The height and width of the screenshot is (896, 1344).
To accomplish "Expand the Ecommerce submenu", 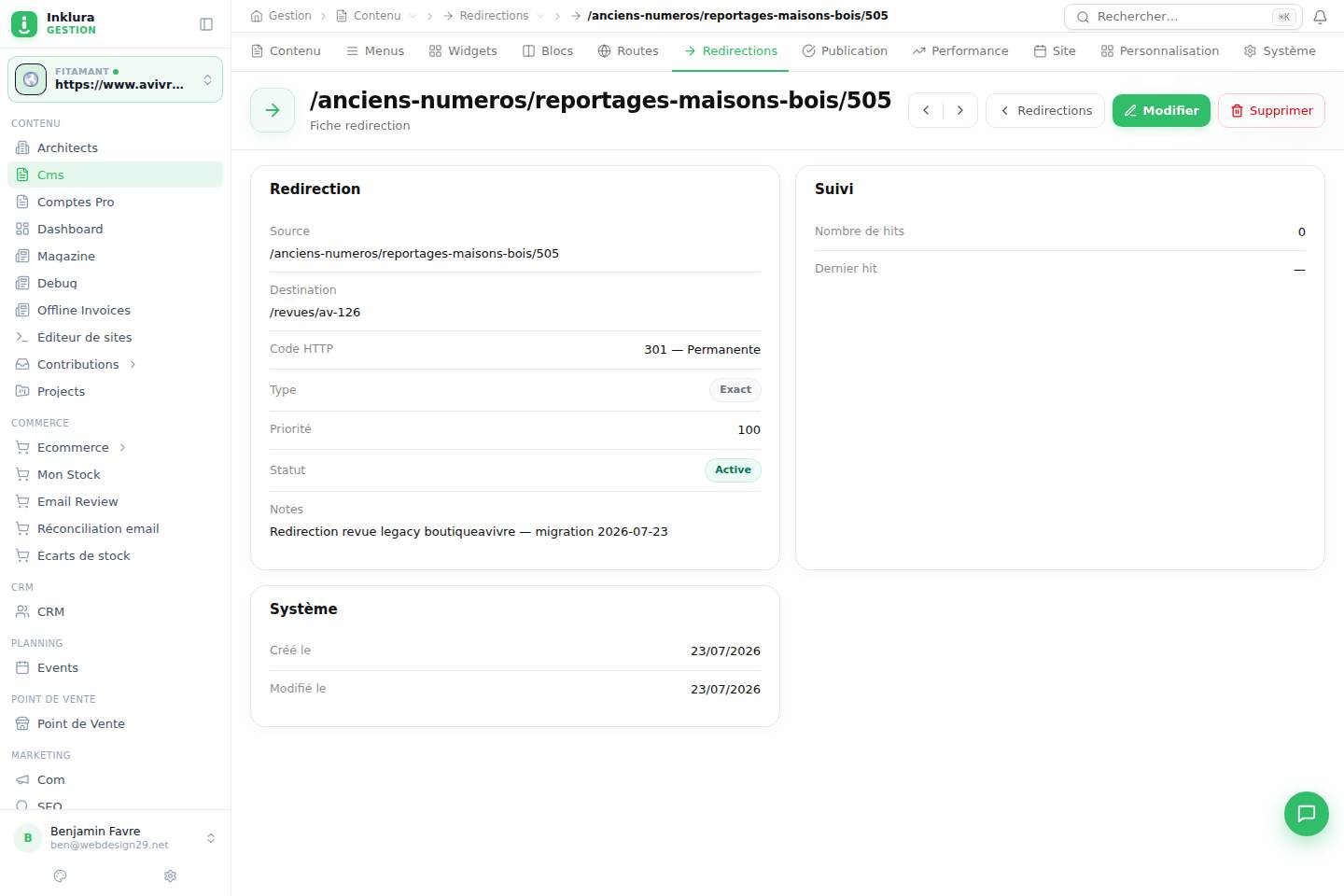I will pyautogui.click(x=122, y=447).
